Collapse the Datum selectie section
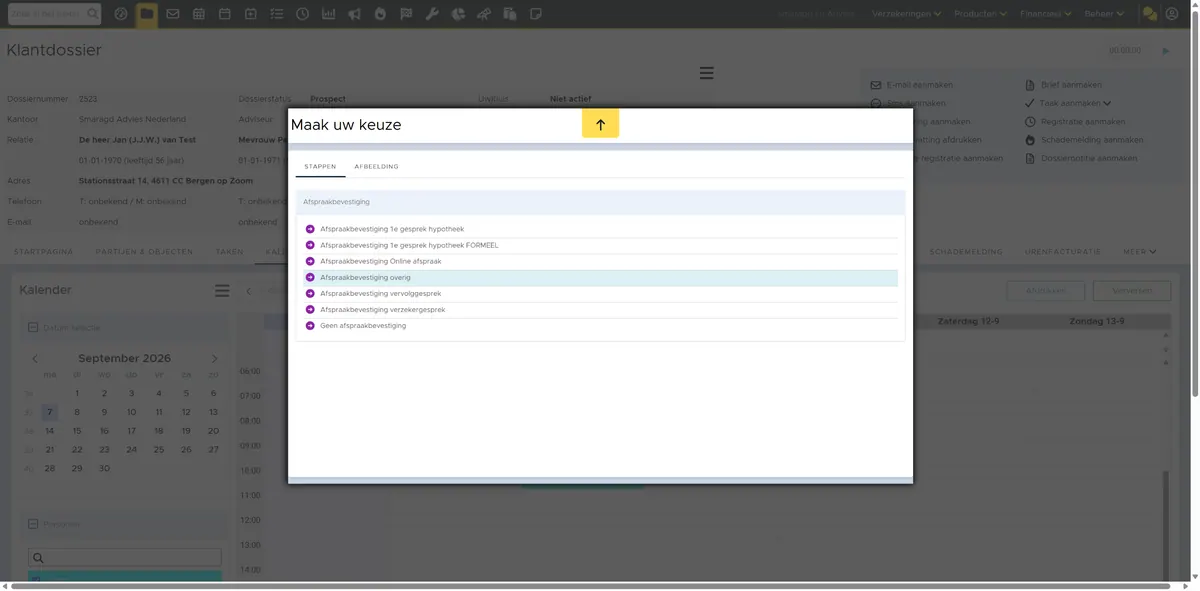 pos(33,327)
